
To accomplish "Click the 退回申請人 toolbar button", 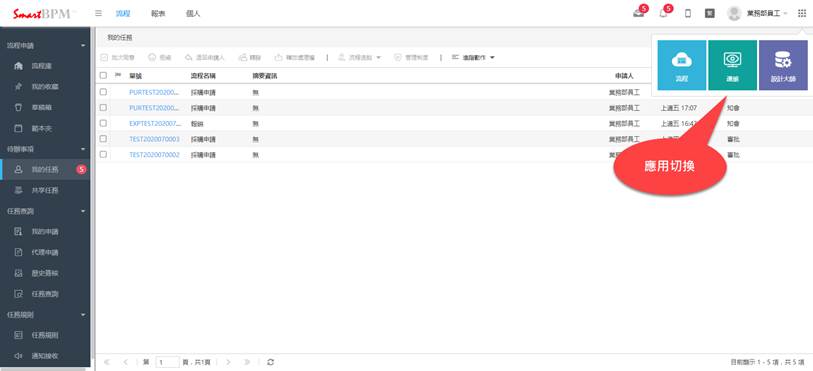I will (x=204, y=58).
